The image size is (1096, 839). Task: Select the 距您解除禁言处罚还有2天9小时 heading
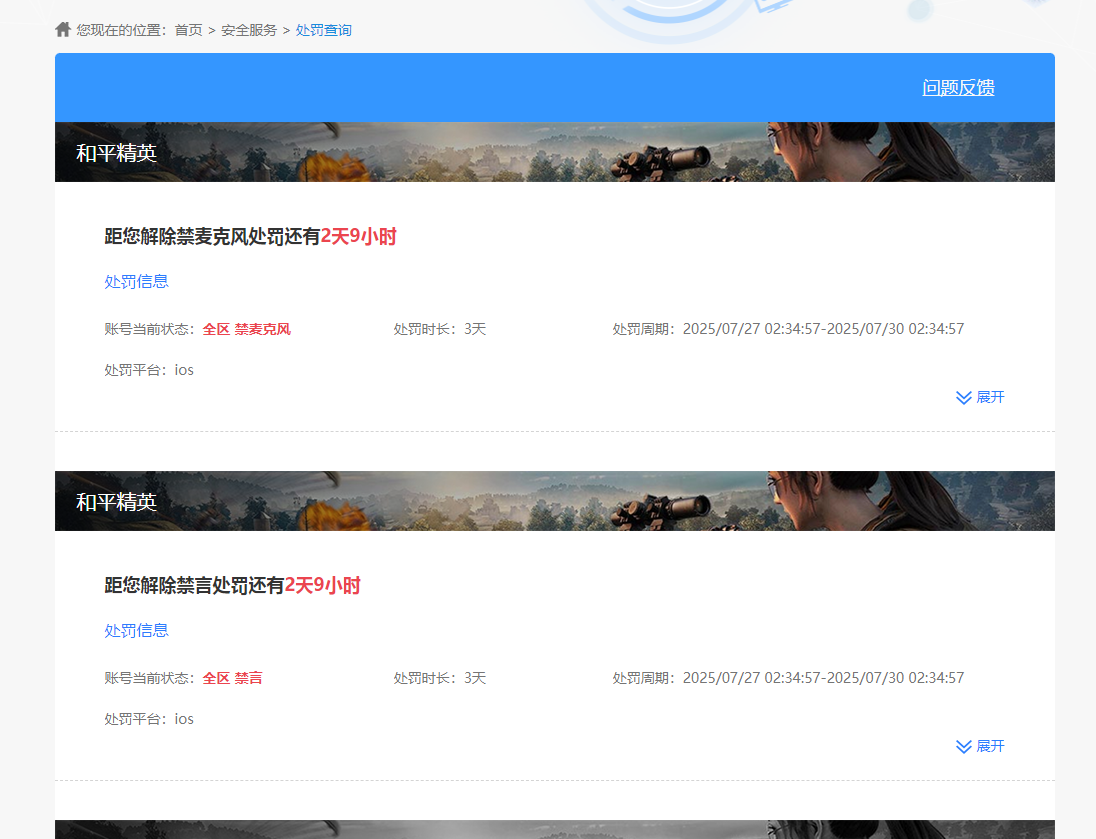coord(232,585)
